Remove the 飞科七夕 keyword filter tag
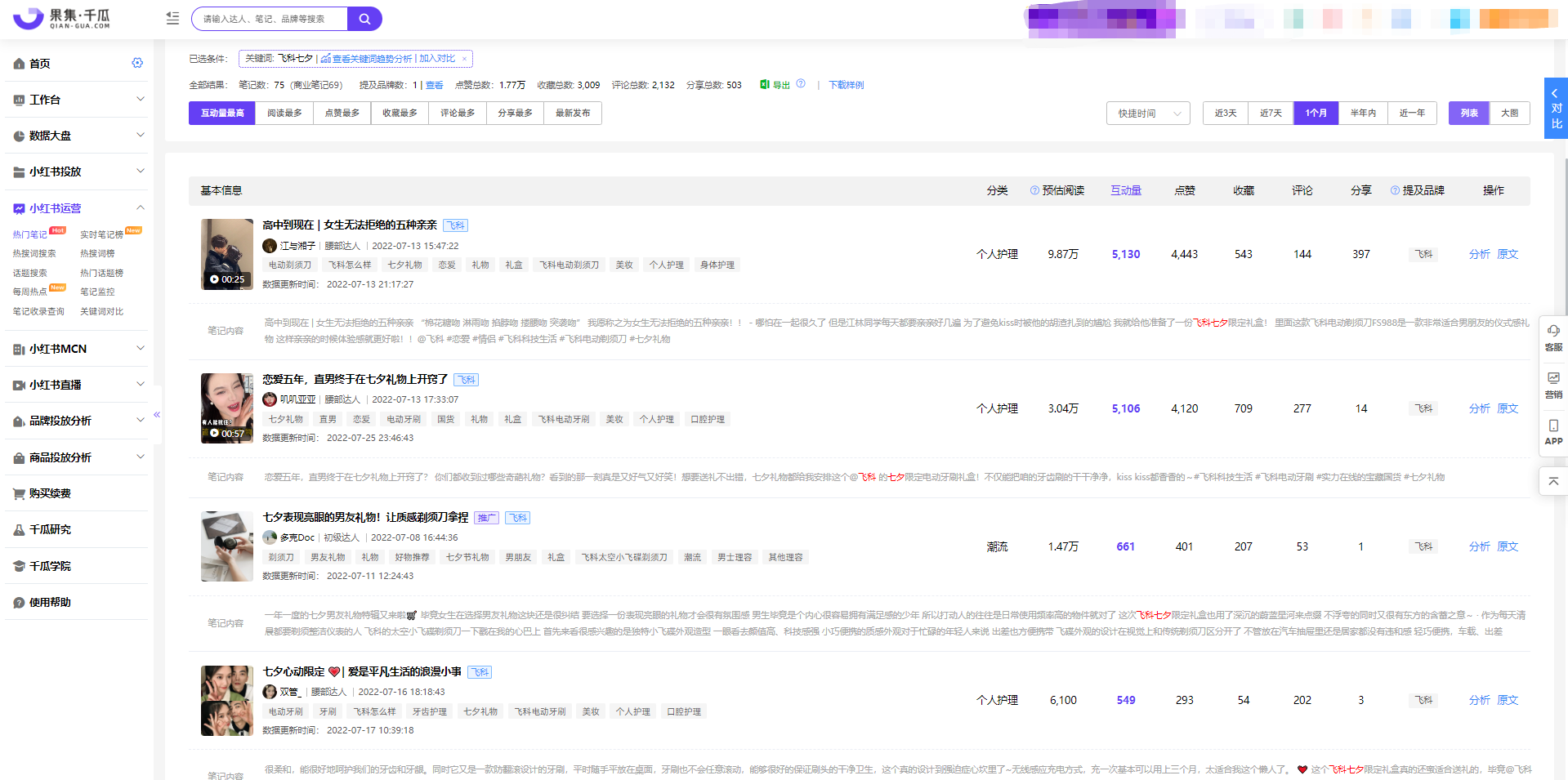This screenshot has height=780, width=1568. 464,59
